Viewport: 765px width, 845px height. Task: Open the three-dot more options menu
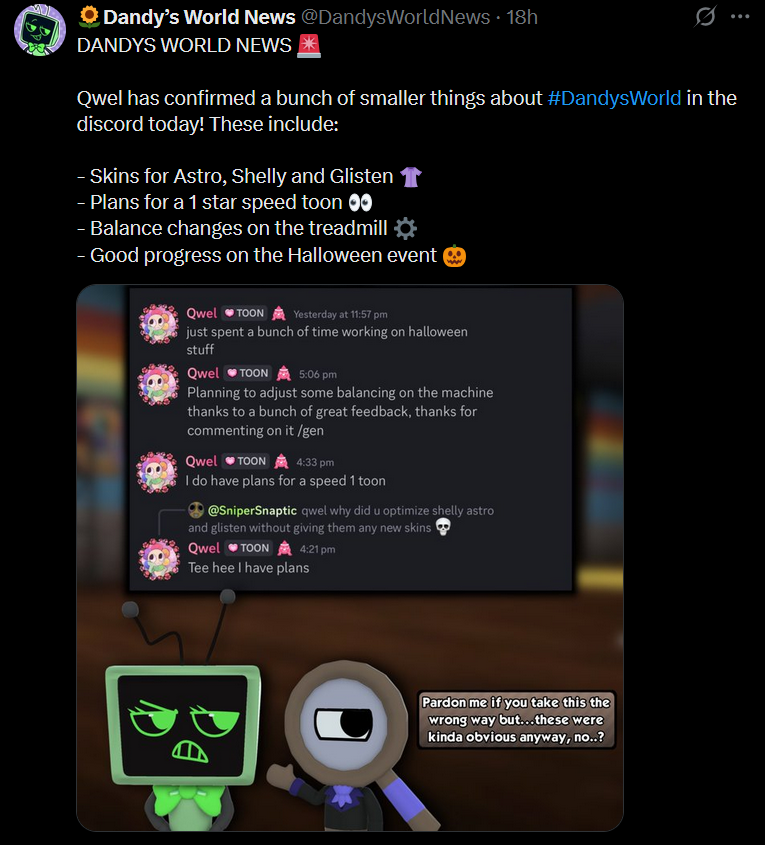coord(740,17)
